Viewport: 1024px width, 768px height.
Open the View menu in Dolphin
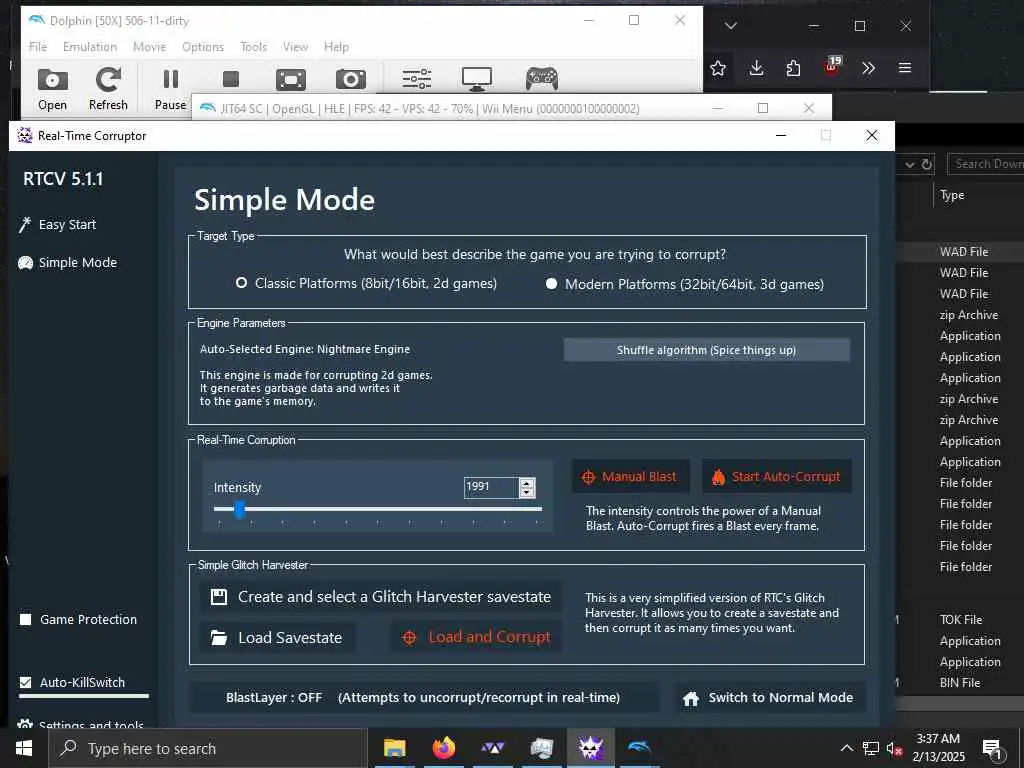[x=295, y=47]
